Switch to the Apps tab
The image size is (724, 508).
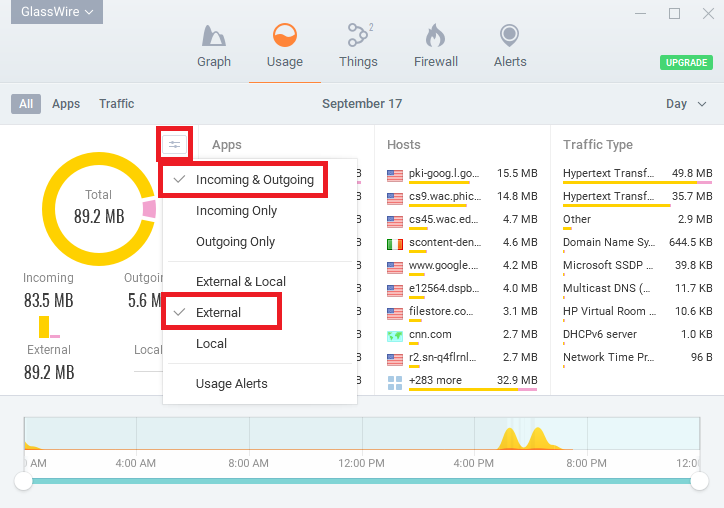pos(66,104)
